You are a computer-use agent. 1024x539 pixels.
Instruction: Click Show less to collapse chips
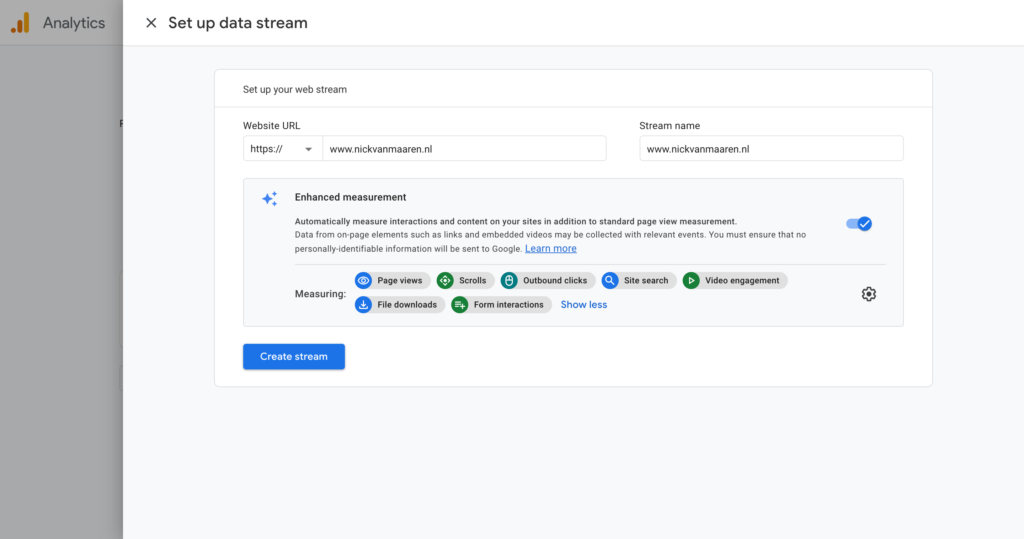point(584,304)
